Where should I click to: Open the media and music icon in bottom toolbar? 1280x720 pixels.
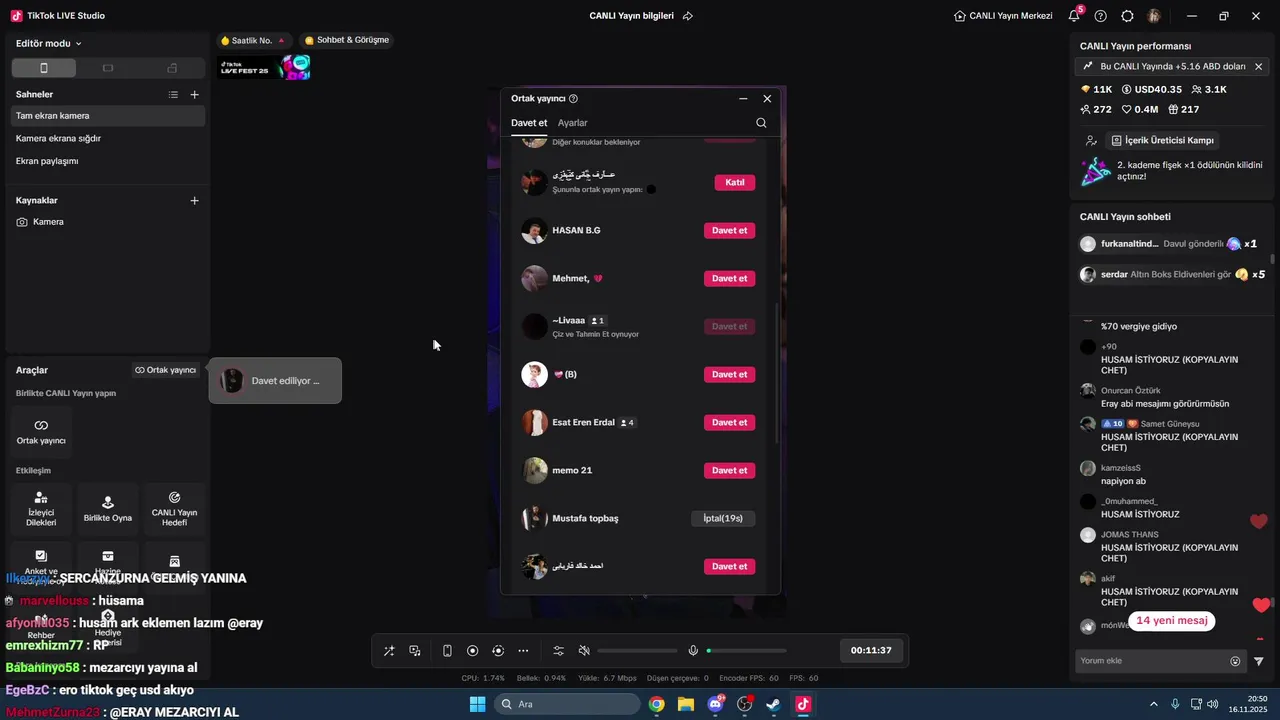pyautogui.click(x=415, y=651)
